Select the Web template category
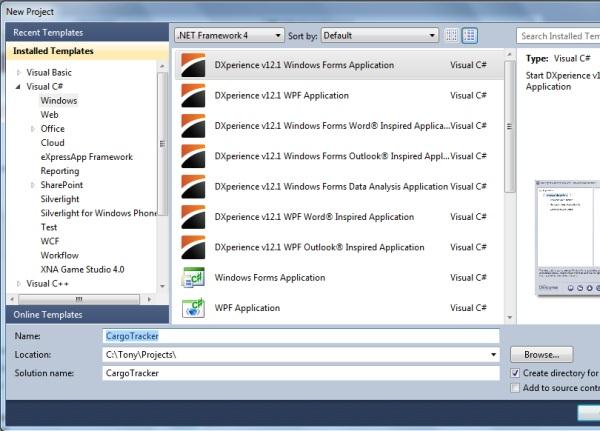The width and height of the screenshot is (600, 431). (49, 115)
